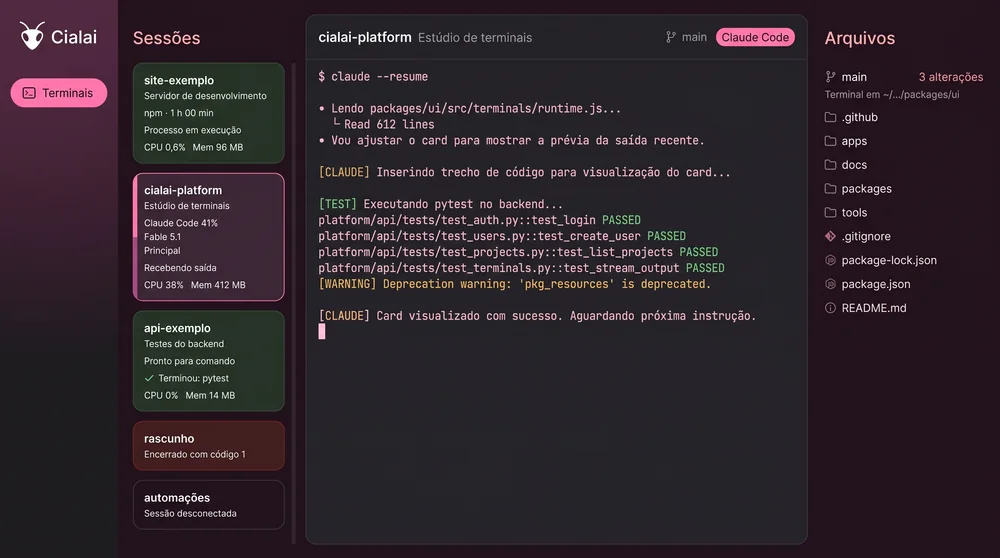Click the pink terminal cursor block
Viewport: 1000px width, 558px height.
coord(322,332)
